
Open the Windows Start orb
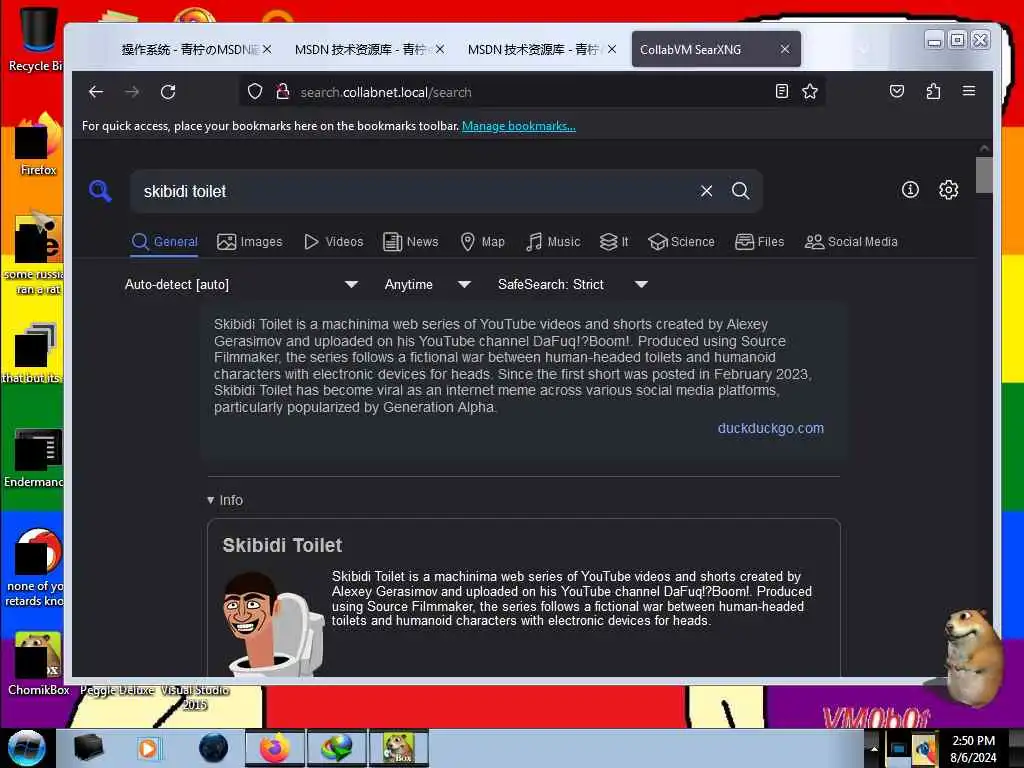point(27,748)
